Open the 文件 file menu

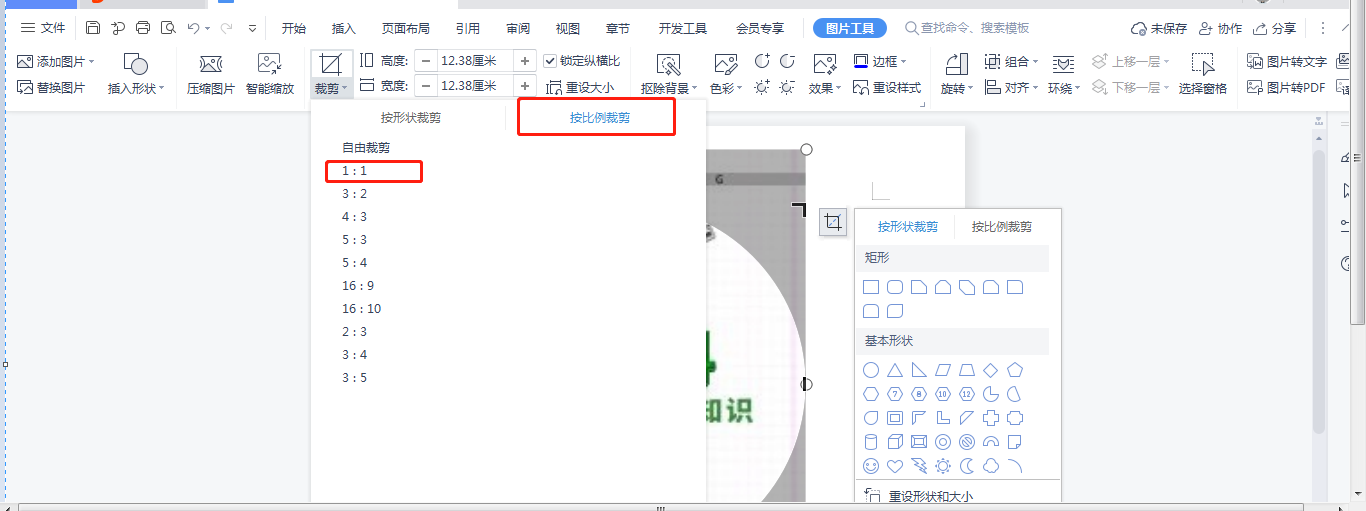(43, 28)
